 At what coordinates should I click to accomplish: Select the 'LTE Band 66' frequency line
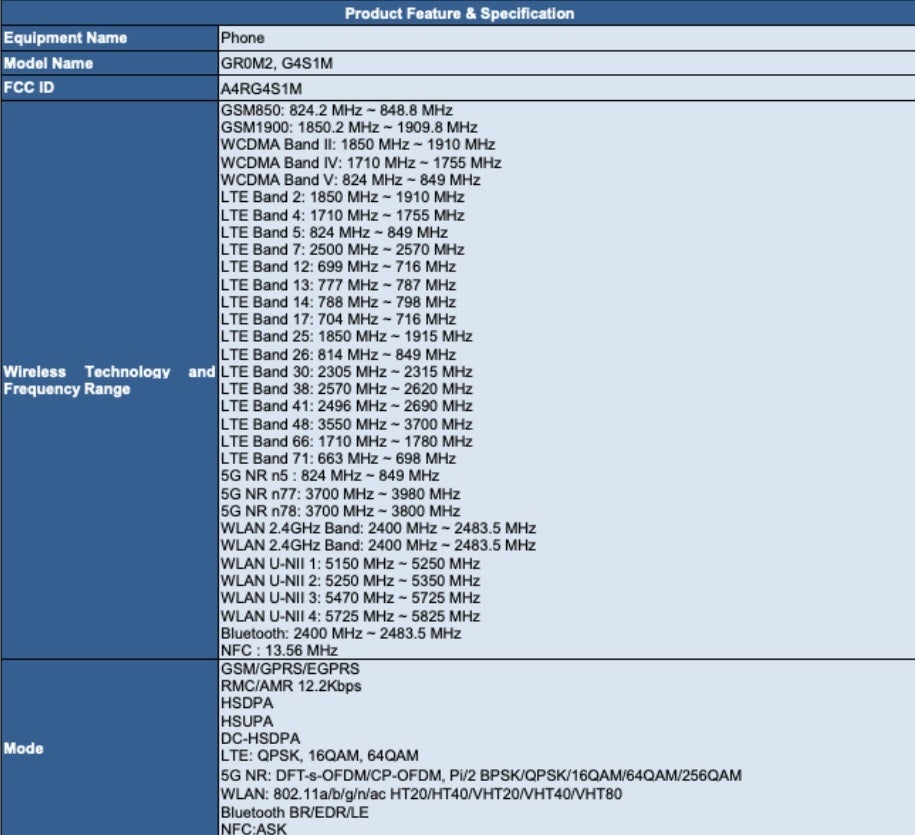(347, 441)
